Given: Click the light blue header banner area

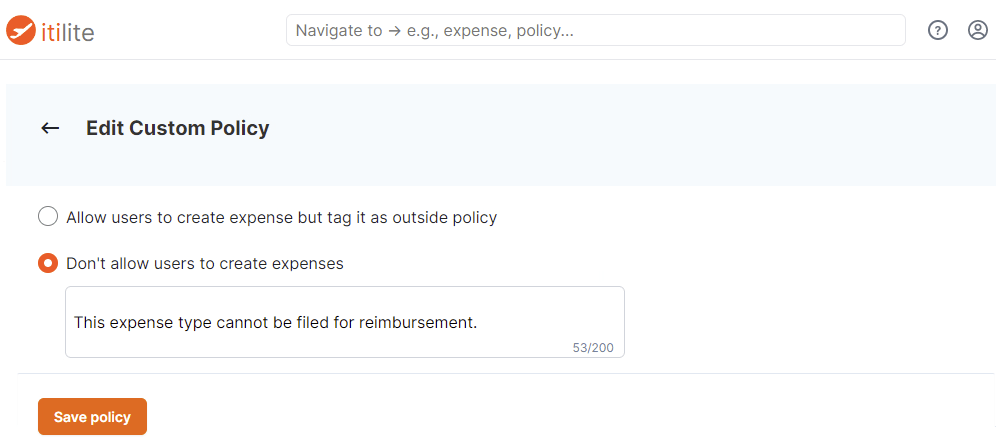Looking at the screenshot, I should click(501, 135).
